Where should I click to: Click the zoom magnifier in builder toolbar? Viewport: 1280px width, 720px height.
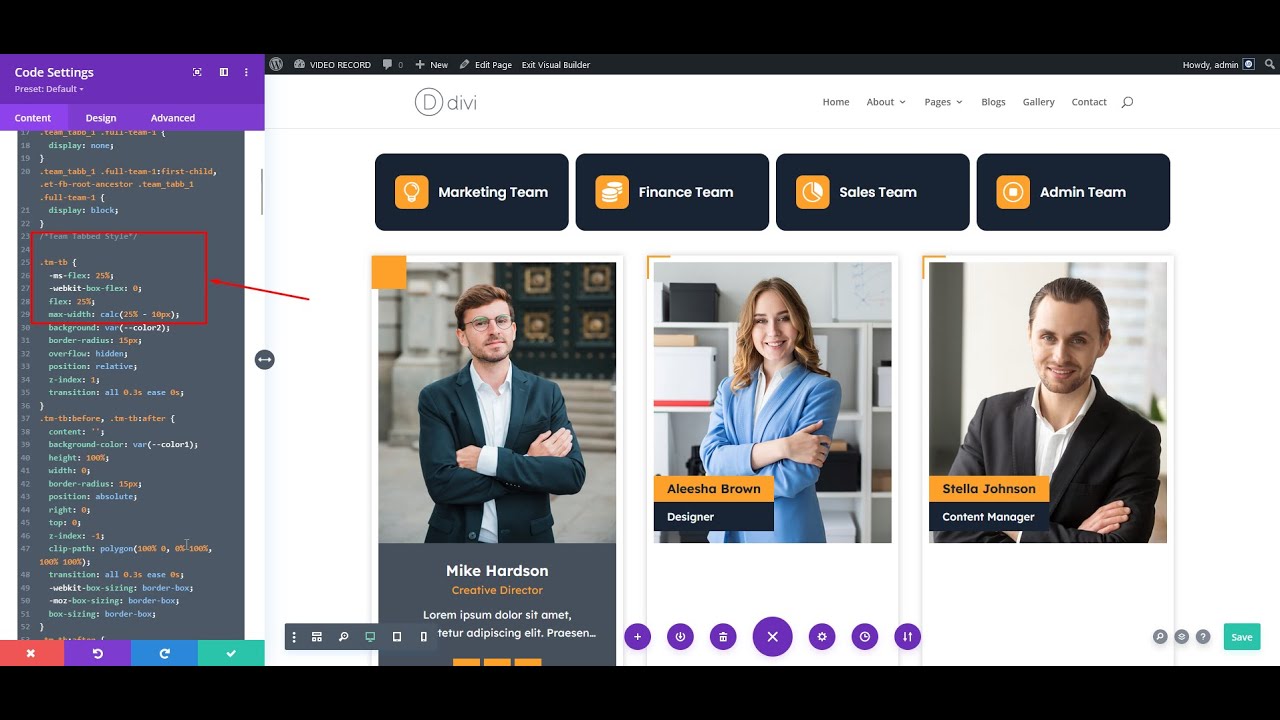pos(344,637)
